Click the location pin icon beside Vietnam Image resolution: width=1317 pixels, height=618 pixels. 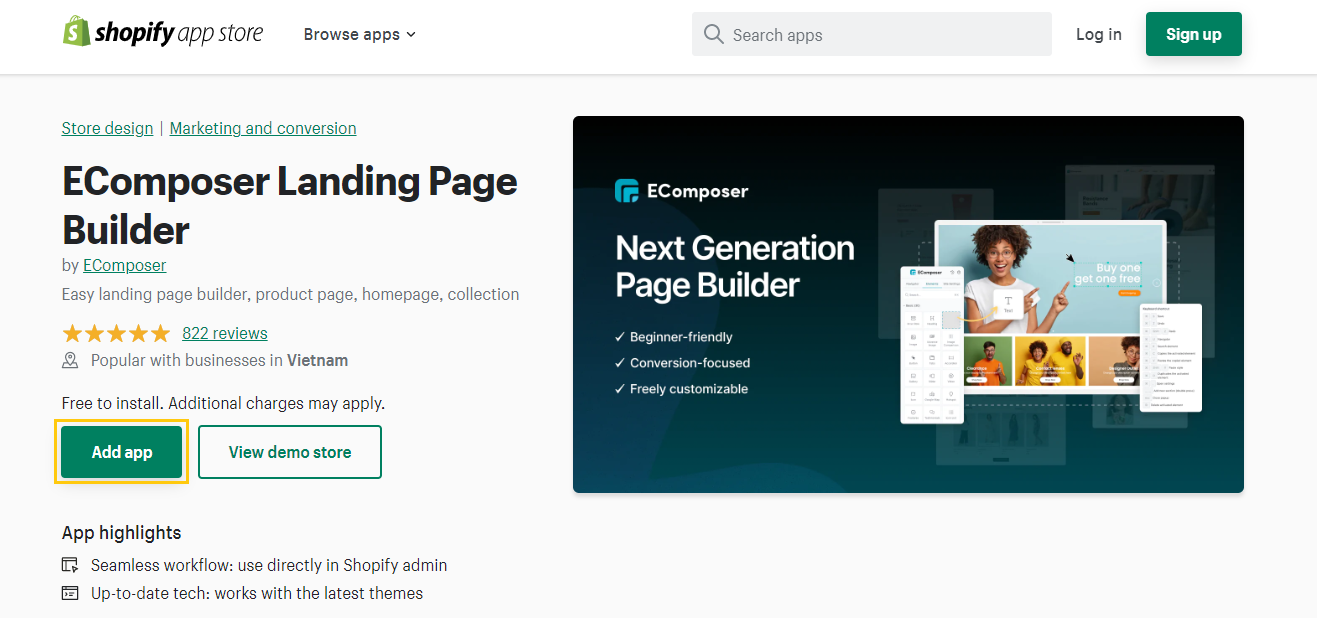(x=70, y=360)
